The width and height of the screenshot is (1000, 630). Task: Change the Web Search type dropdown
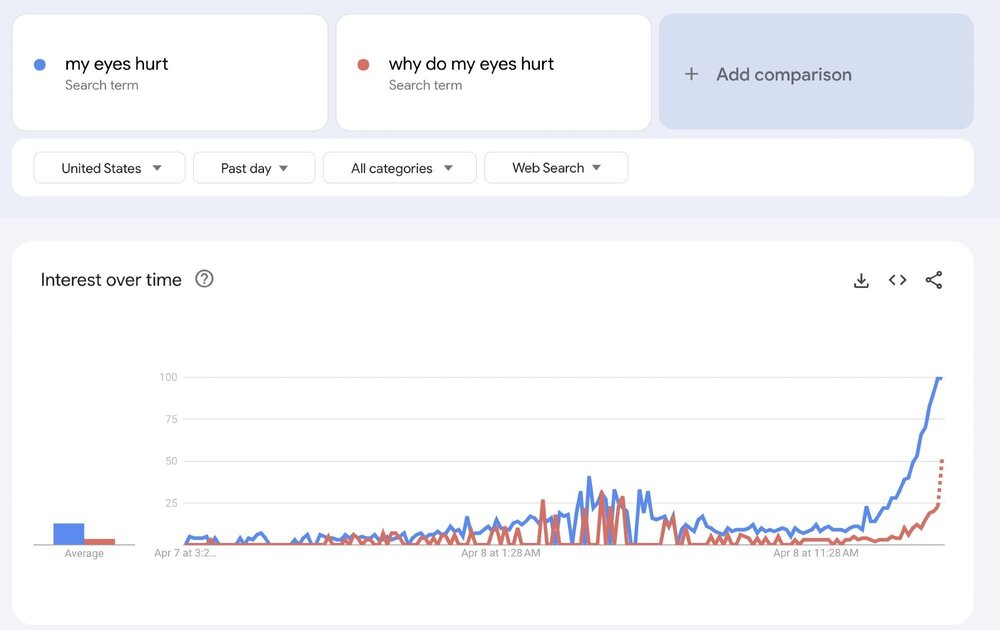click(x=556, y=168)
